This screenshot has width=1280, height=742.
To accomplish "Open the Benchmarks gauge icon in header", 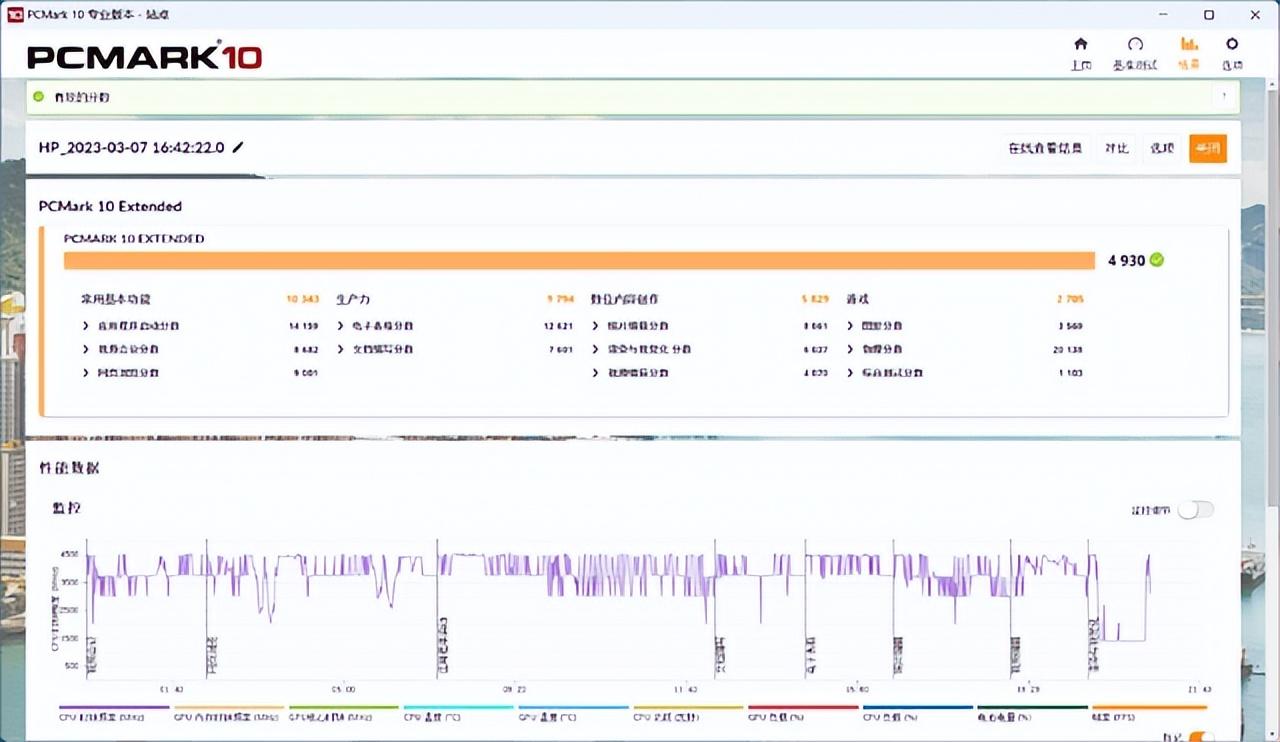I will [x=1135, y=44].
